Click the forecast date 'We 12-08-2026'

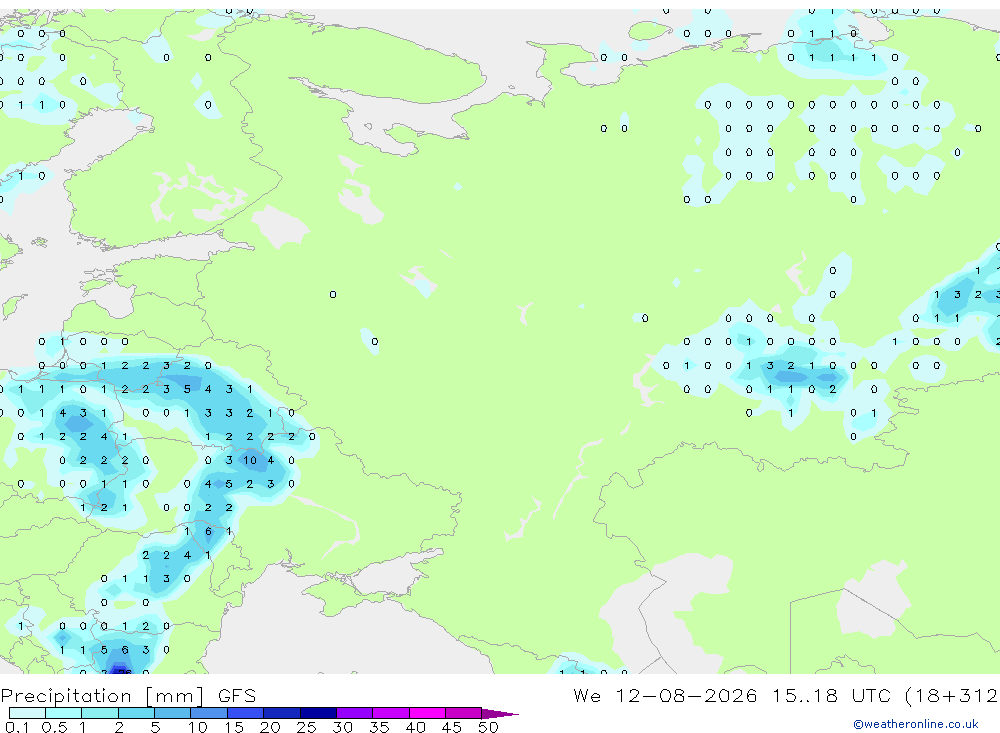tap(665, 695)
